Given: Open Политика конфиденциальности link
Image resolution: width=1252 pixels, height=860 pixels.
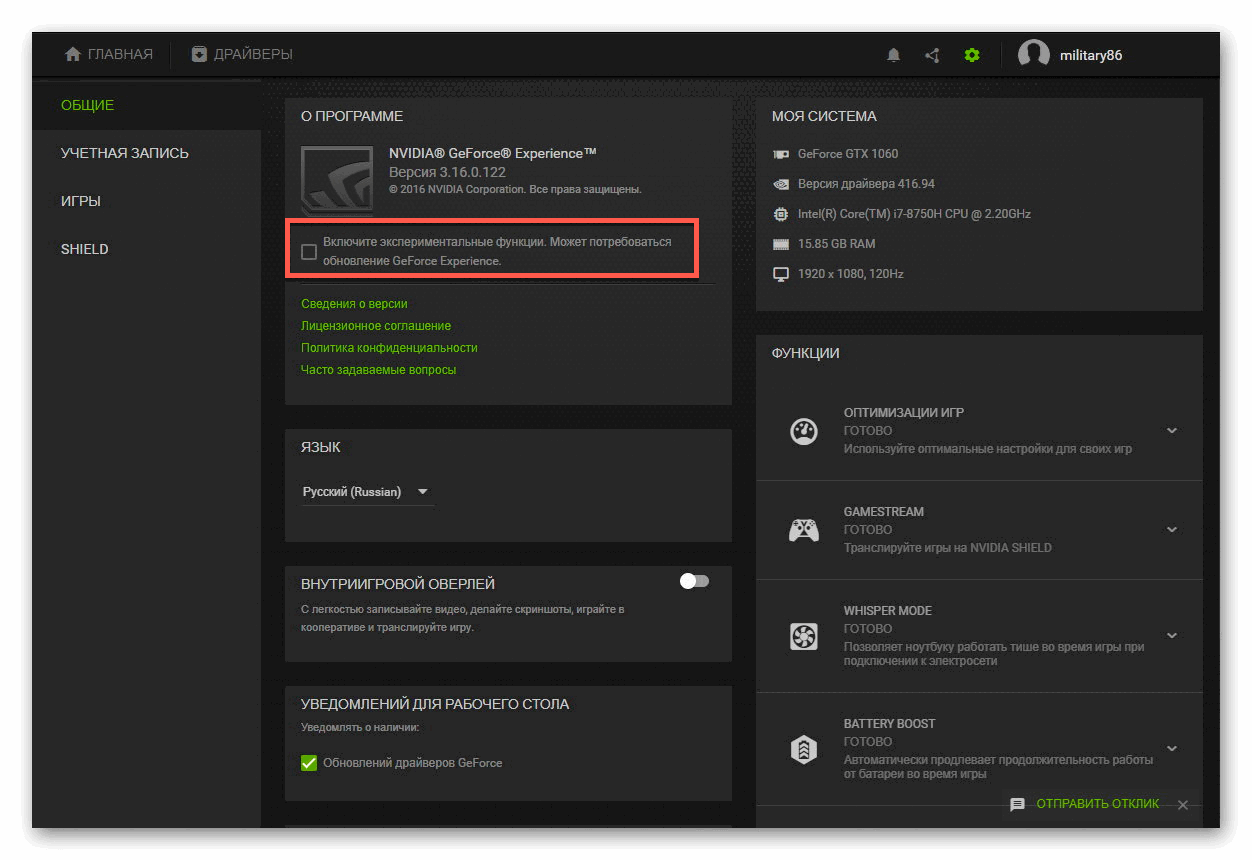Looking at the screenshot, I should click(389, 348).
